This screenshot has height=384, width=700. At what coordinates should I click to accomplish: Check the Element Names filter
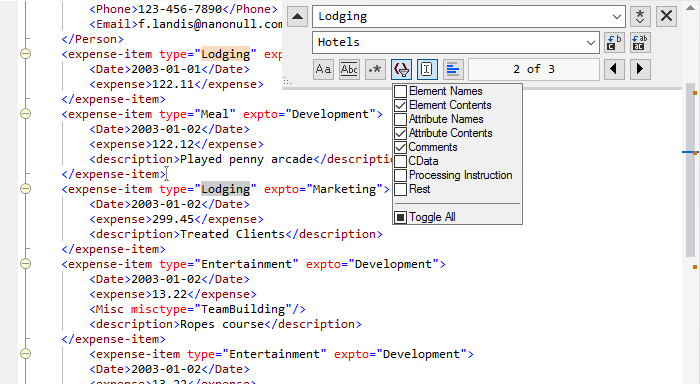click(400, 91)
